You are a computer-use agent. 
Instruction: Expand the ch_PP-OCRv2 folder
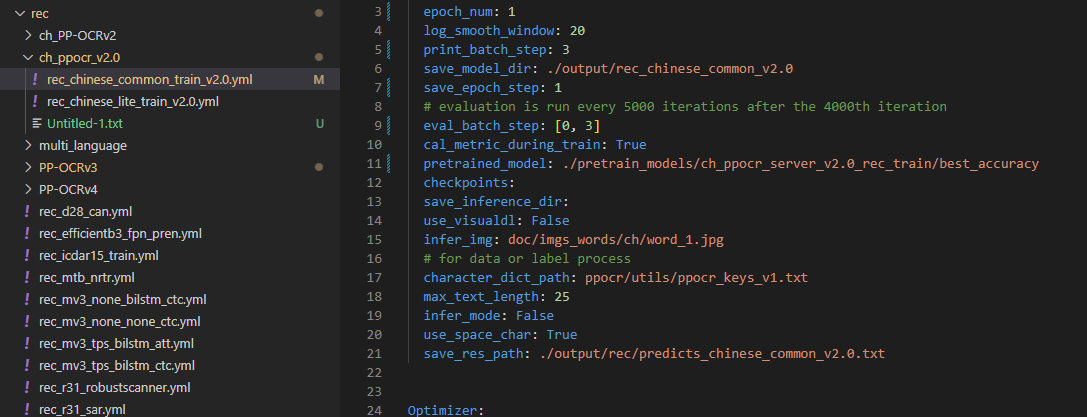click(x=27, y=36)
